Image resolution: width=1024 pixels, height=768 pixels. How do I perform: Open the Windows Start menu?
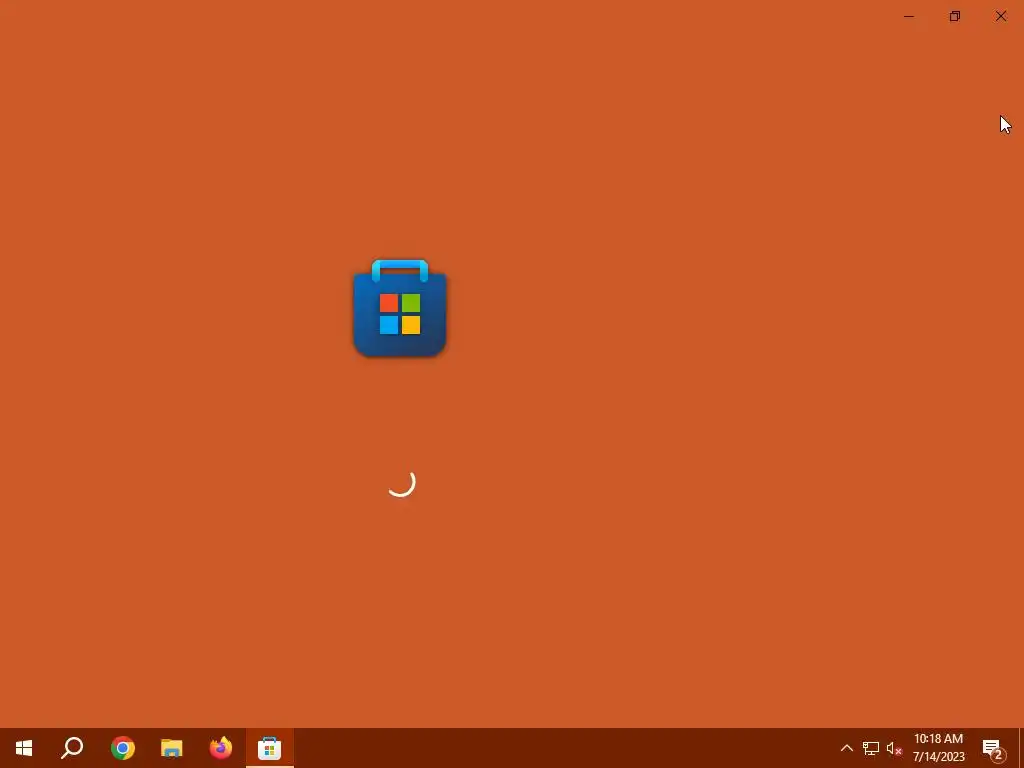point(24,748)
